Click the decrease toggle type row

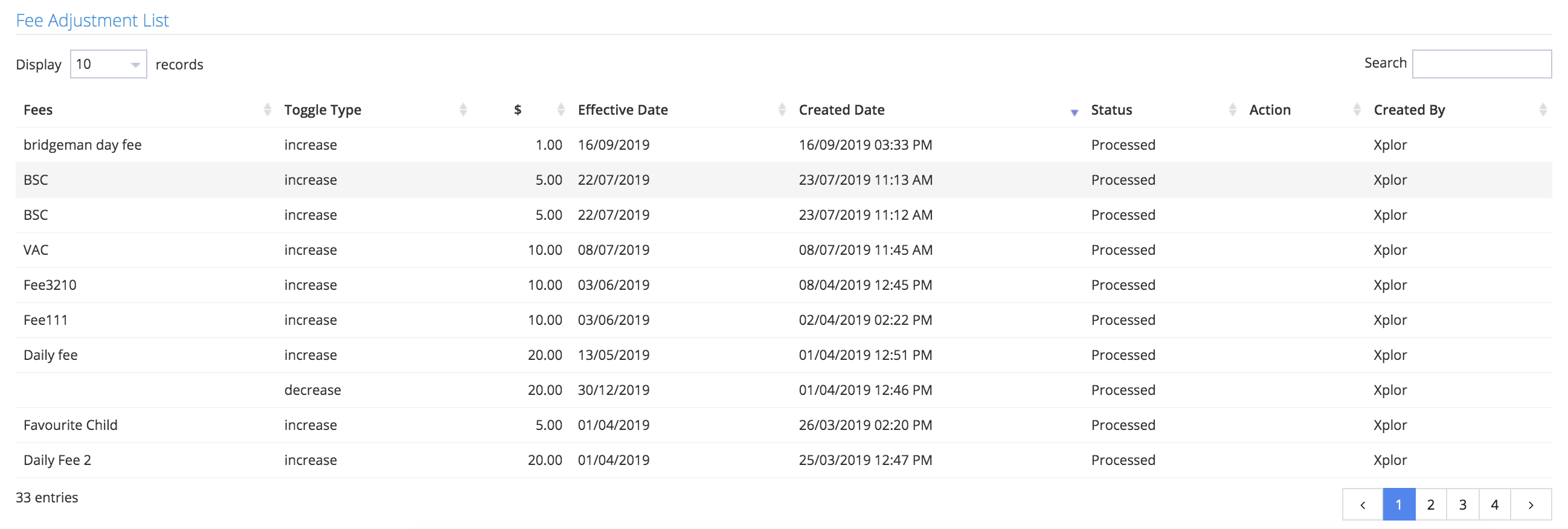coord(312,390)
